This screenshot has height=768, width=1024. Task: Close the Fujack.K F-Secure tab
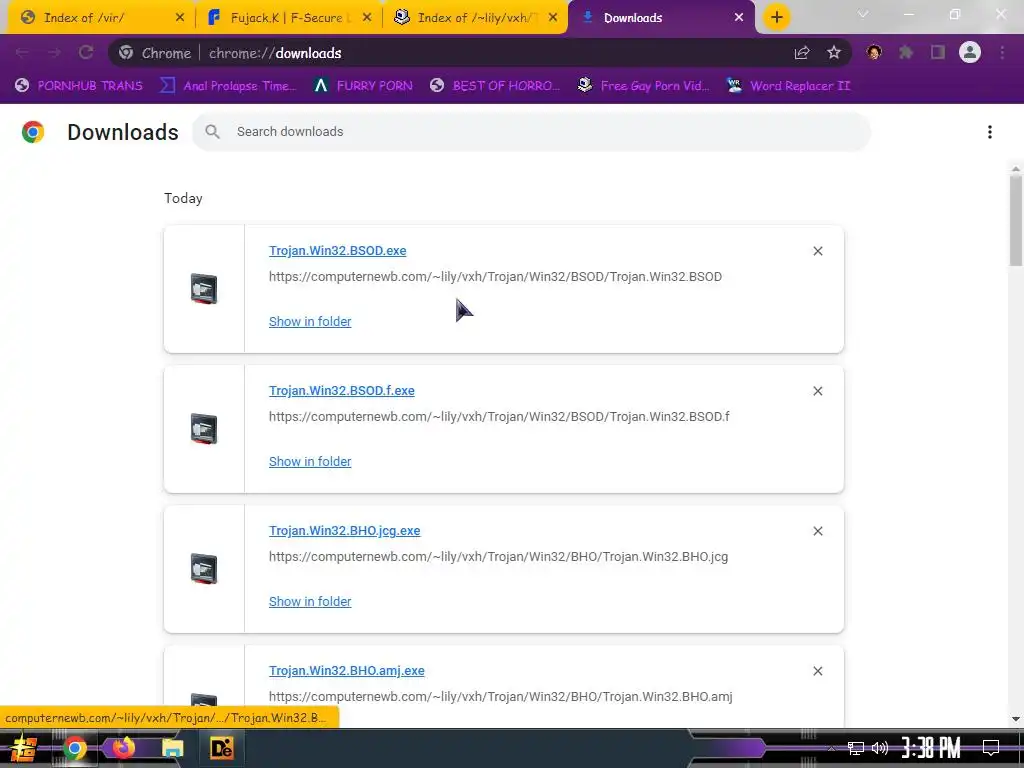(367, 18)
